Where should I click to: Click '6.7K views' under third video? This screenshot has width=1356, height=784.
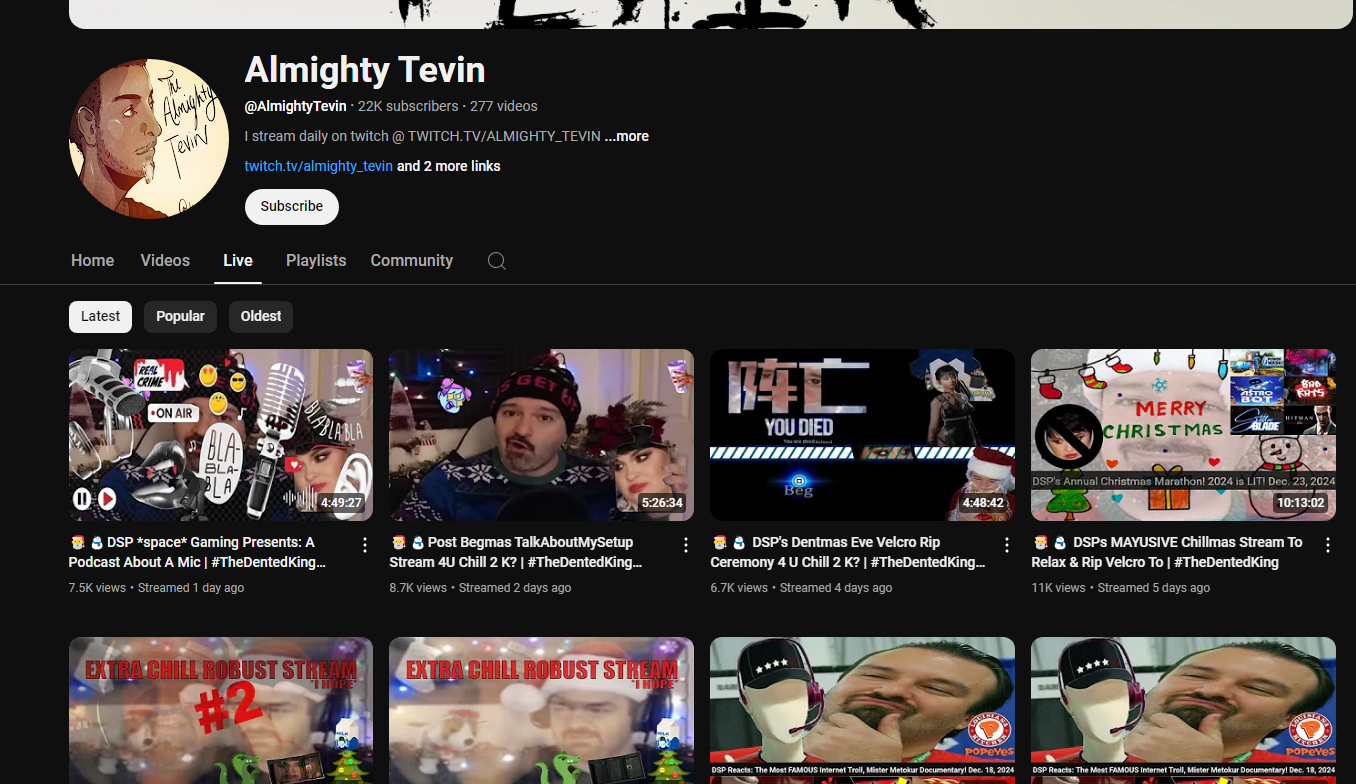739,588
